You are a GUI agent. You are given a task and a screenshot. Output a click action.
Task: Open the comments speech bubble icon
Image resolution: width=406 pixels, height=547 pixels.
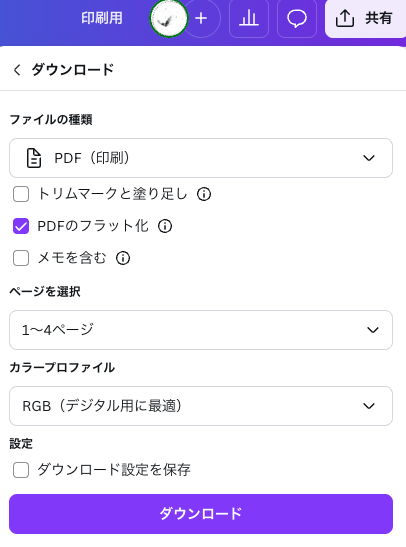297,18
